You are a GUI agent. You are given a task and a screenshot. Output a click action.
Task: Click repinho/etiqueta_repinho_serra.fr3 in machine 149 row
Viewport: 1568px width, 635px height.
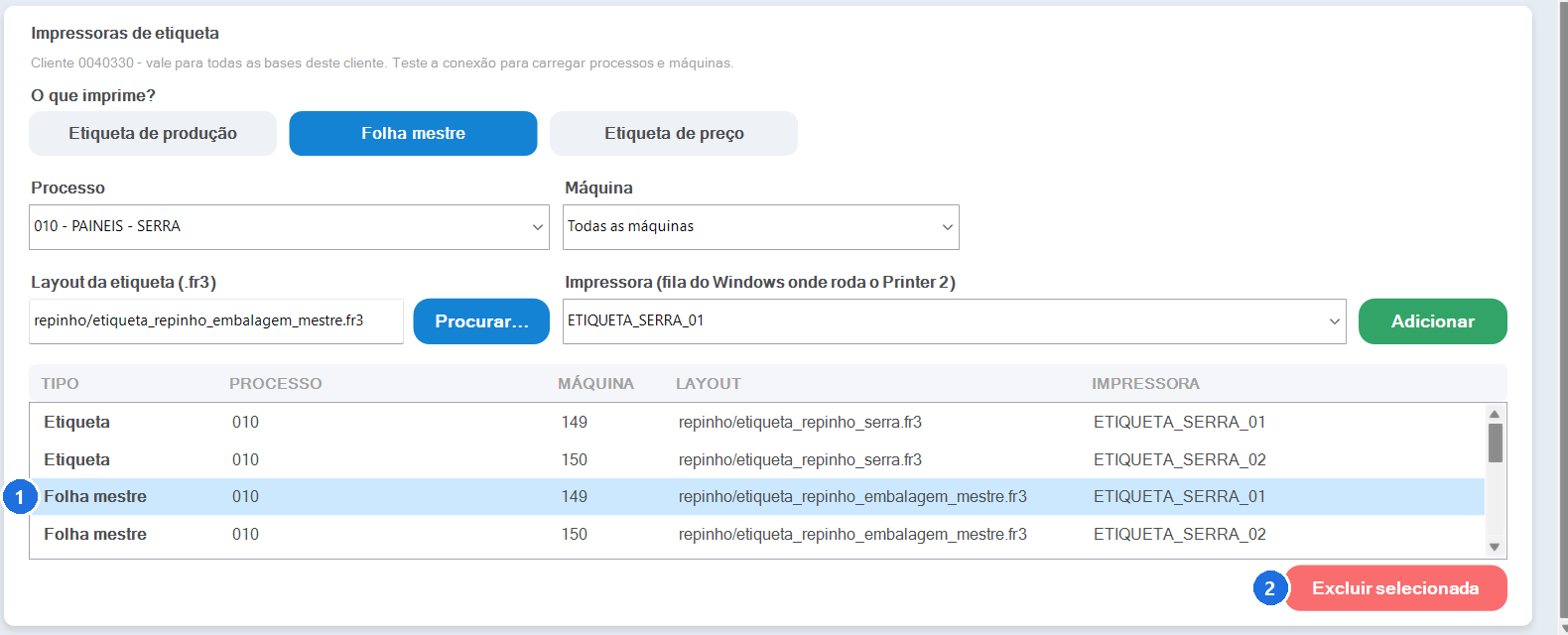click(800, 422)
